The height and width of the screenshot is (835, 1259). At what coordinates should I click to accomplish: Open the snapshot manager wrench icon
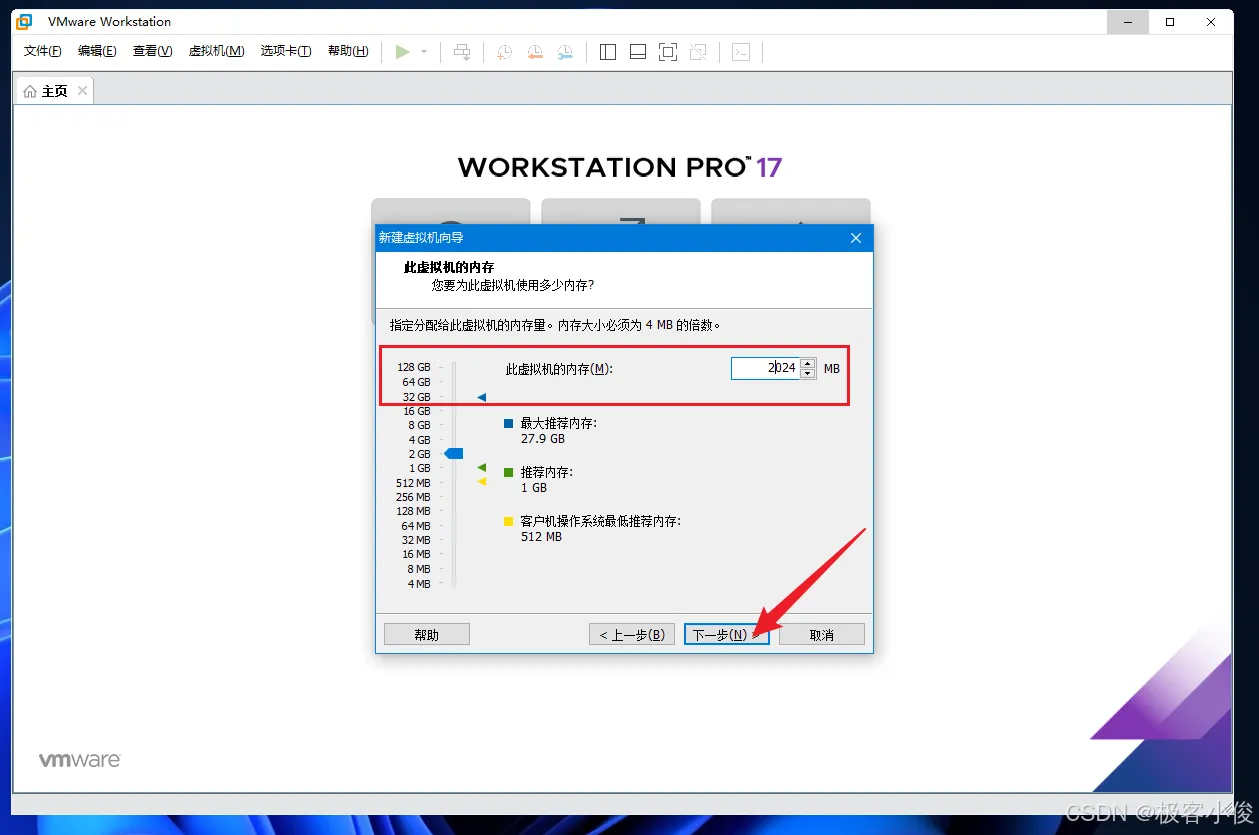(566, 52)
